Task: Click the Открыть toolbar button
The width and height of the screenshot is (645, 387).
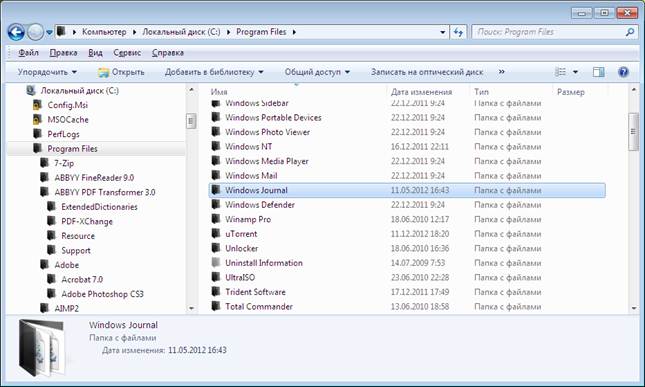Action: point(122,72)
